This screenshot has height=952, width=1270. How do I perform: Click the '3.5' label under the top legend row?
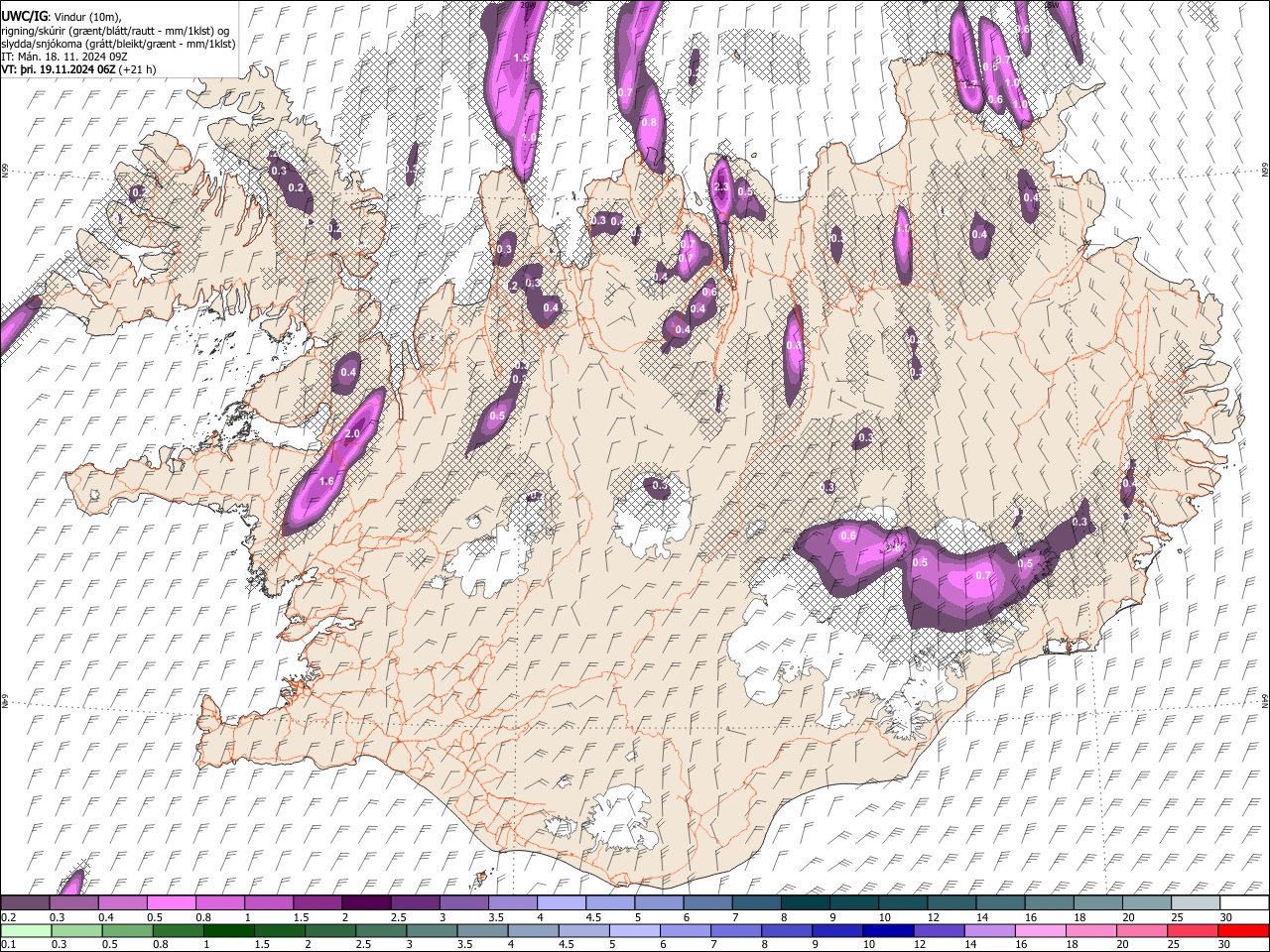pos(496,917)
